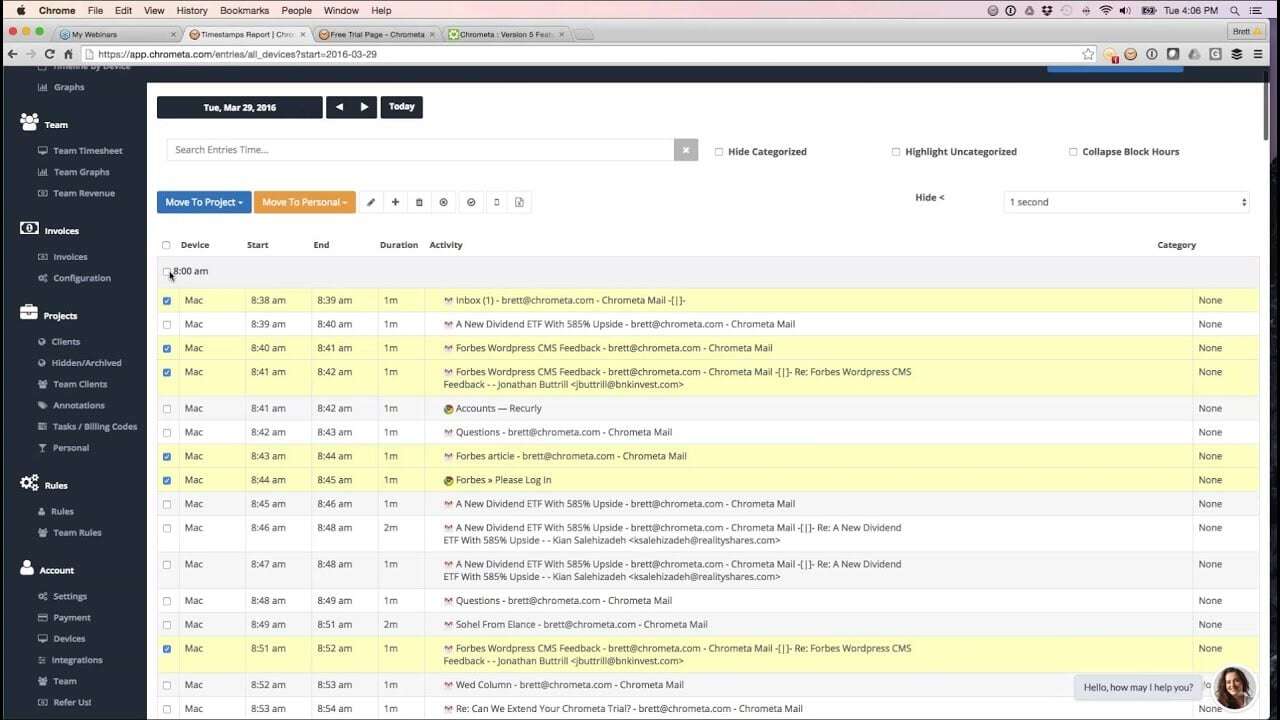Enable Hide Categorized checkbox

pos(719,152)
